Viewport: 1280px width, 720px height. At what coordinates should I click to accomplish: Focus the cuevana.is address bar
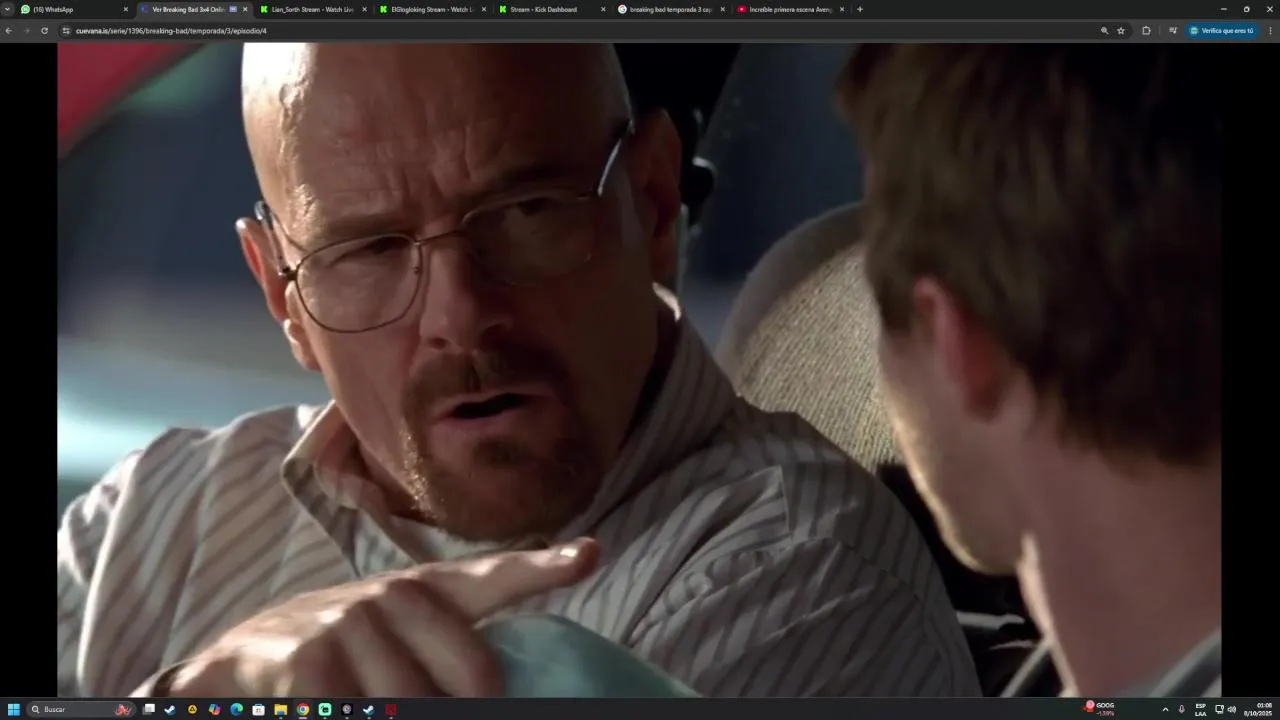[x=580, y=31]
